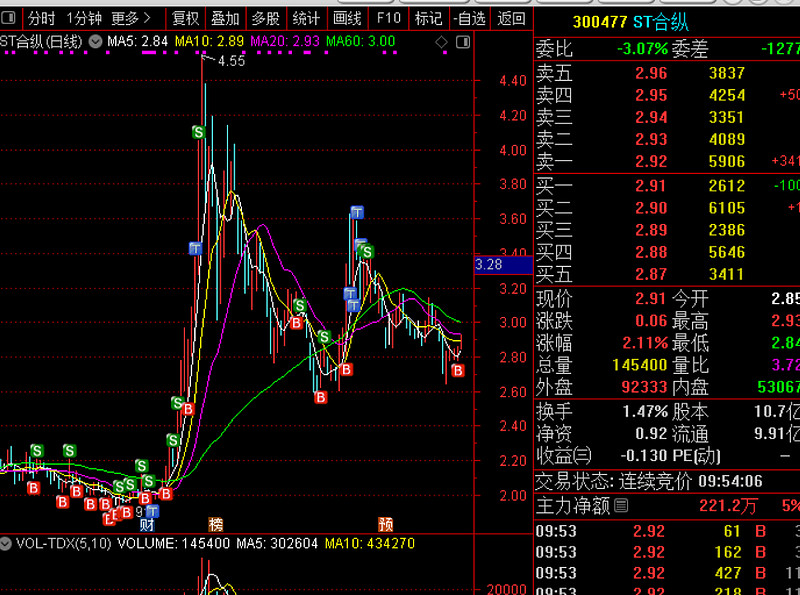This screenshot has width=800, height=595.
Task: Click the 委比 value -3.07%
Action: (x=642, y=49)
